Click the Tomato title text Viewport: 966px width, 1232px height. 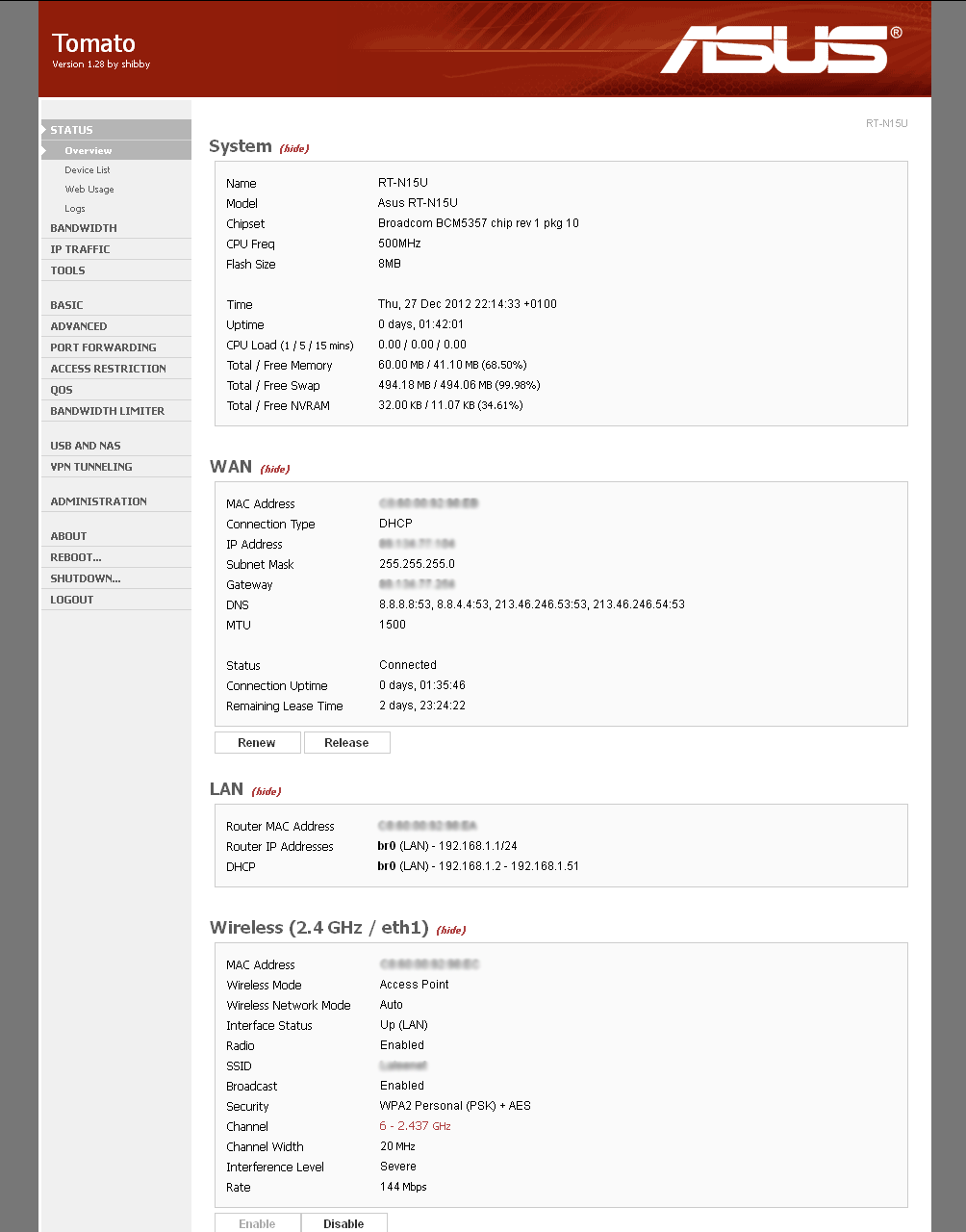click(93, 43)
